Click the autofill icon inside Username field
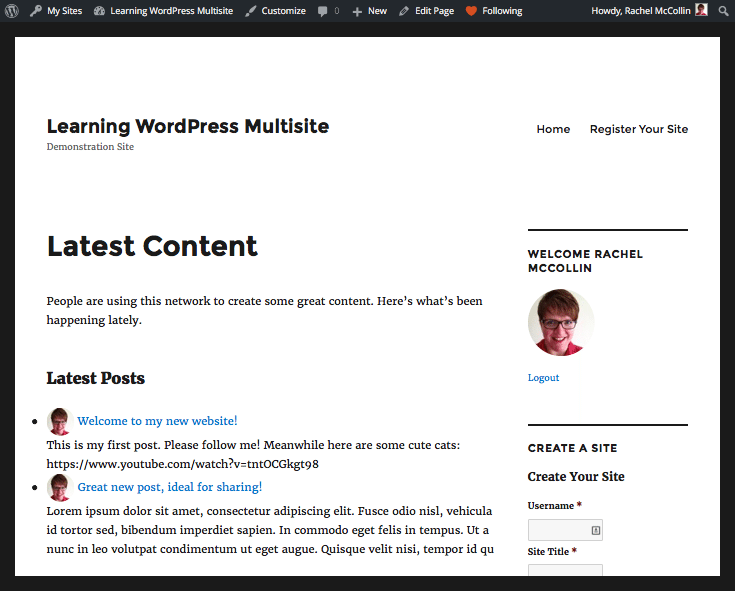The image size is (735, 591). [x=595, y=530]
